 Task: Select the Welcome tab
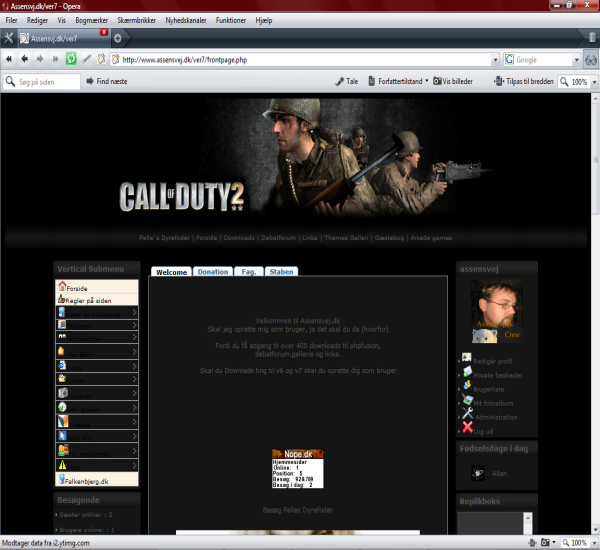(x=171, y=272)
